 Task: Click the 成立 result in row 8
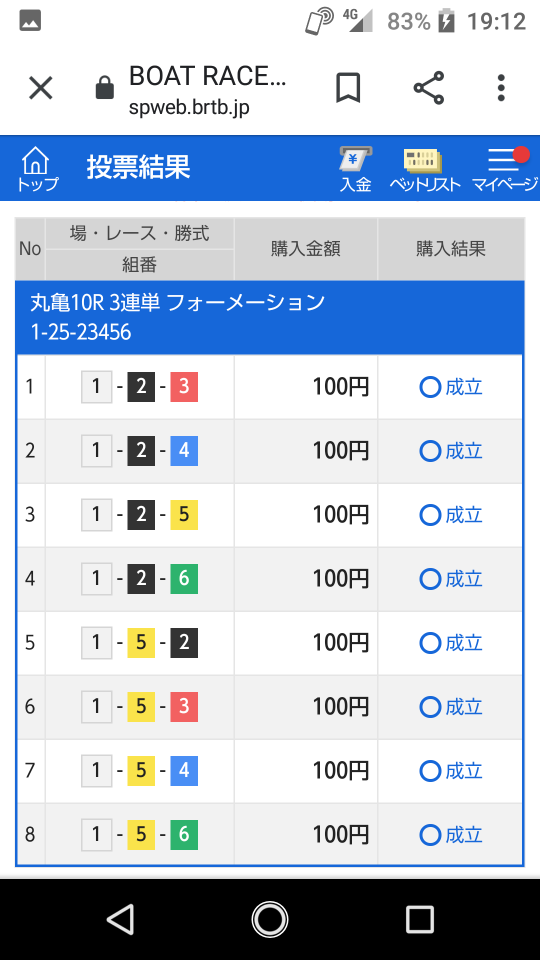[x=451, y=834]
